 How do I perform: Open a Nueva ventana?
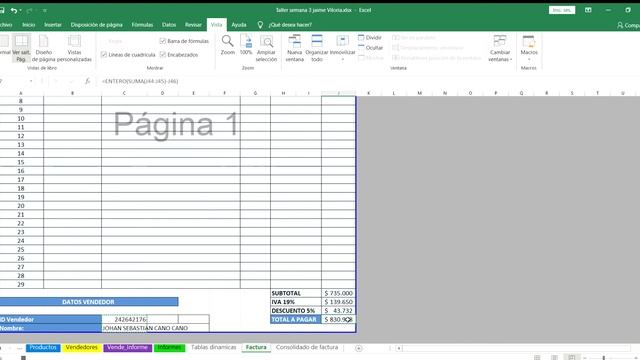click(294, 48)
